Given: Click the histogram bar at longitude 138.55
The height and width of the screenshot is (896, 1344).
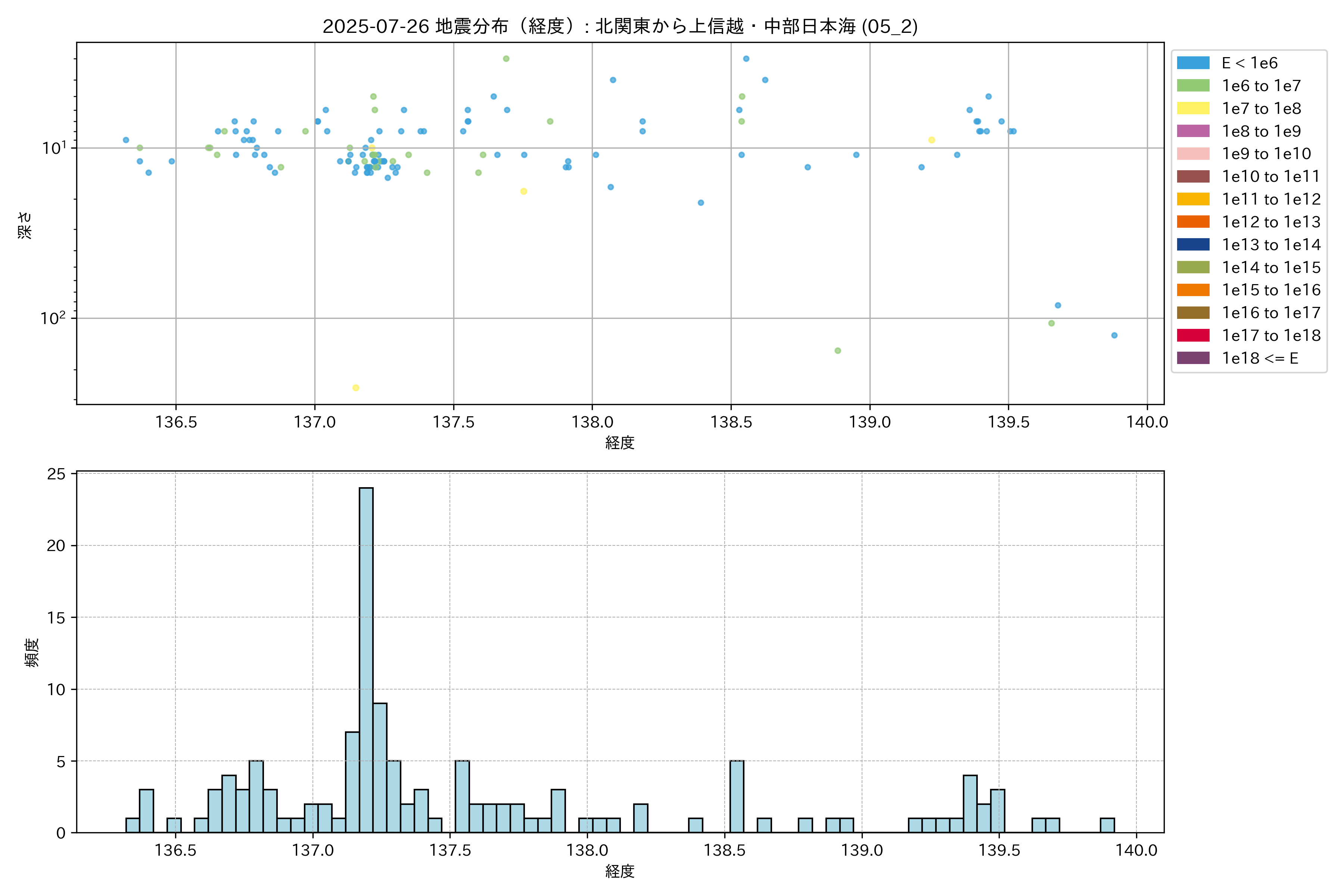Looking at the screenshot, I should coord(737,797).
